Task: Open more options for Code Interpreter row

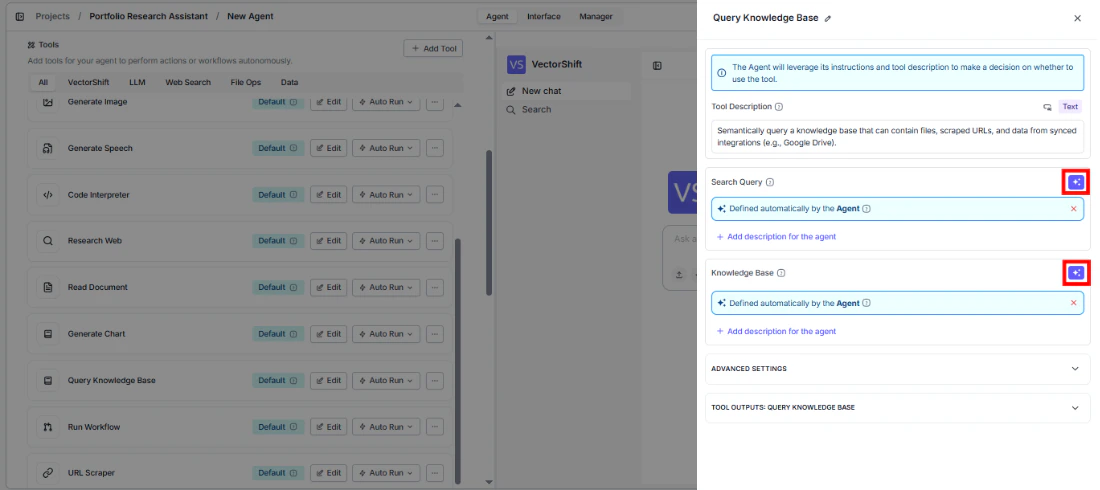Action: 435,194
